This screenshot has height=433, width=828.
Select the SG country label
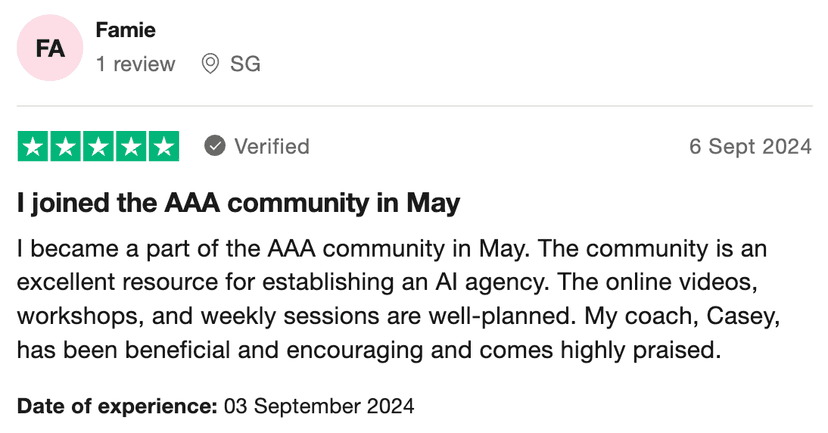(245, 64)
